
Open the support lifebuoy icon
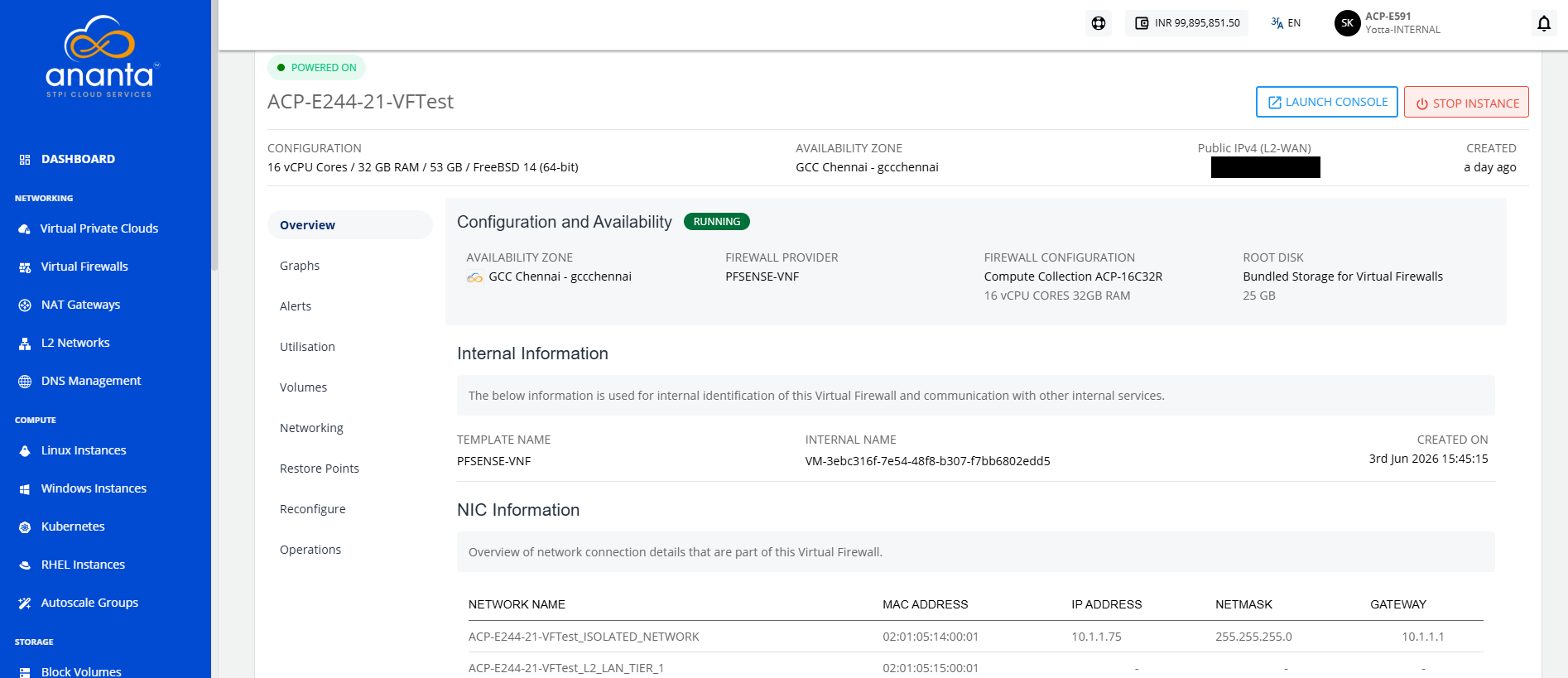1099,23
